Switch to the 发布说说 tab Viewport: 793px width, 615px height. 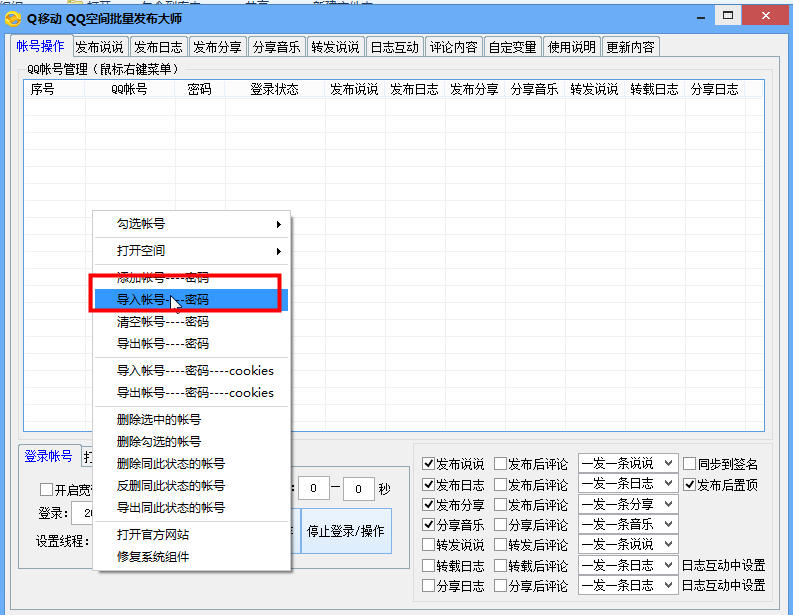pyautogui.click(x=100, y=47)
